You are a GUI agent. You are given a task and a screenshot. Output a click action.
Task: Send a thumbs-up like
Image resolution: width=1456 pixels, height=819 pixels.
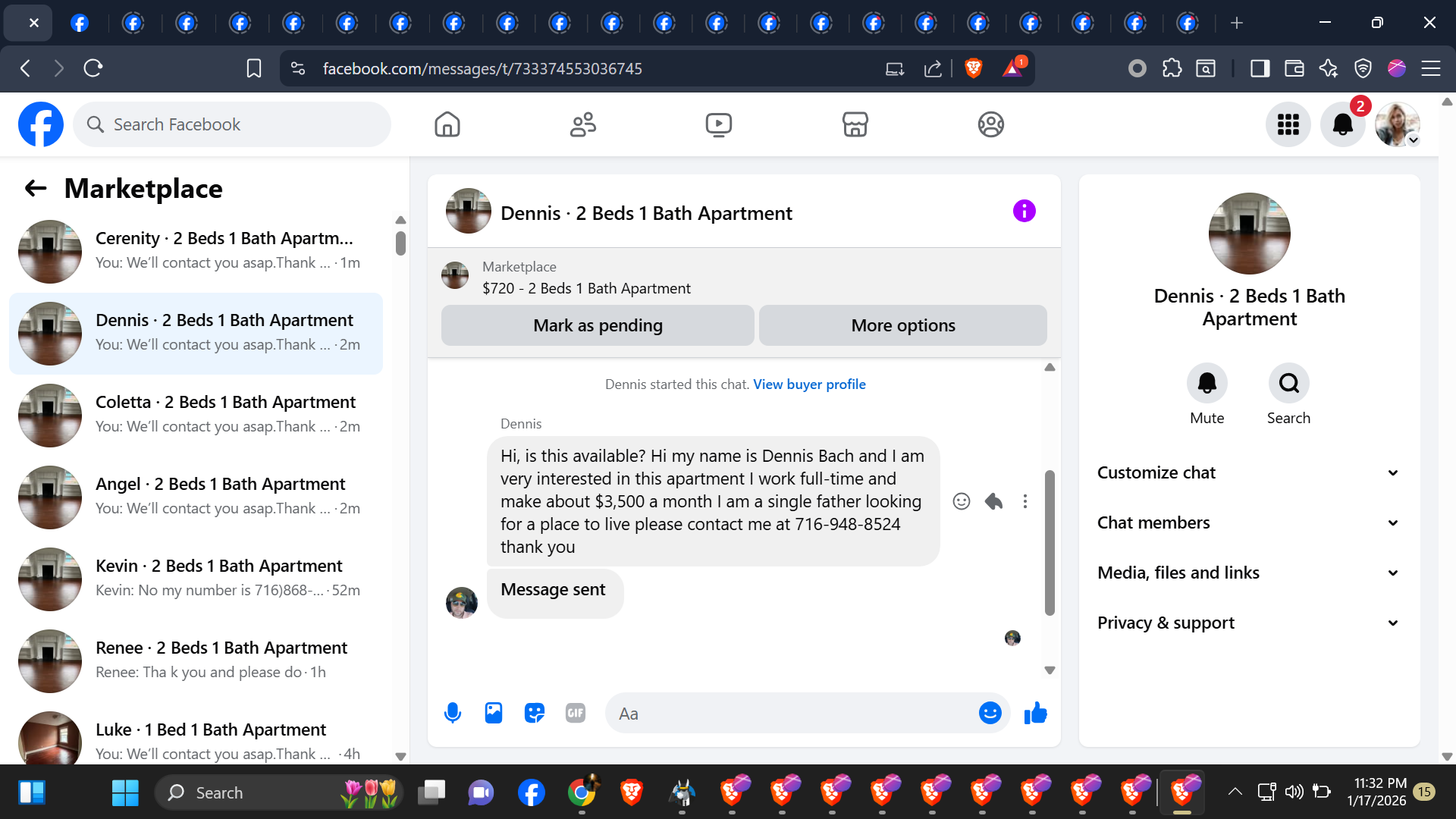click(1035, 713)
